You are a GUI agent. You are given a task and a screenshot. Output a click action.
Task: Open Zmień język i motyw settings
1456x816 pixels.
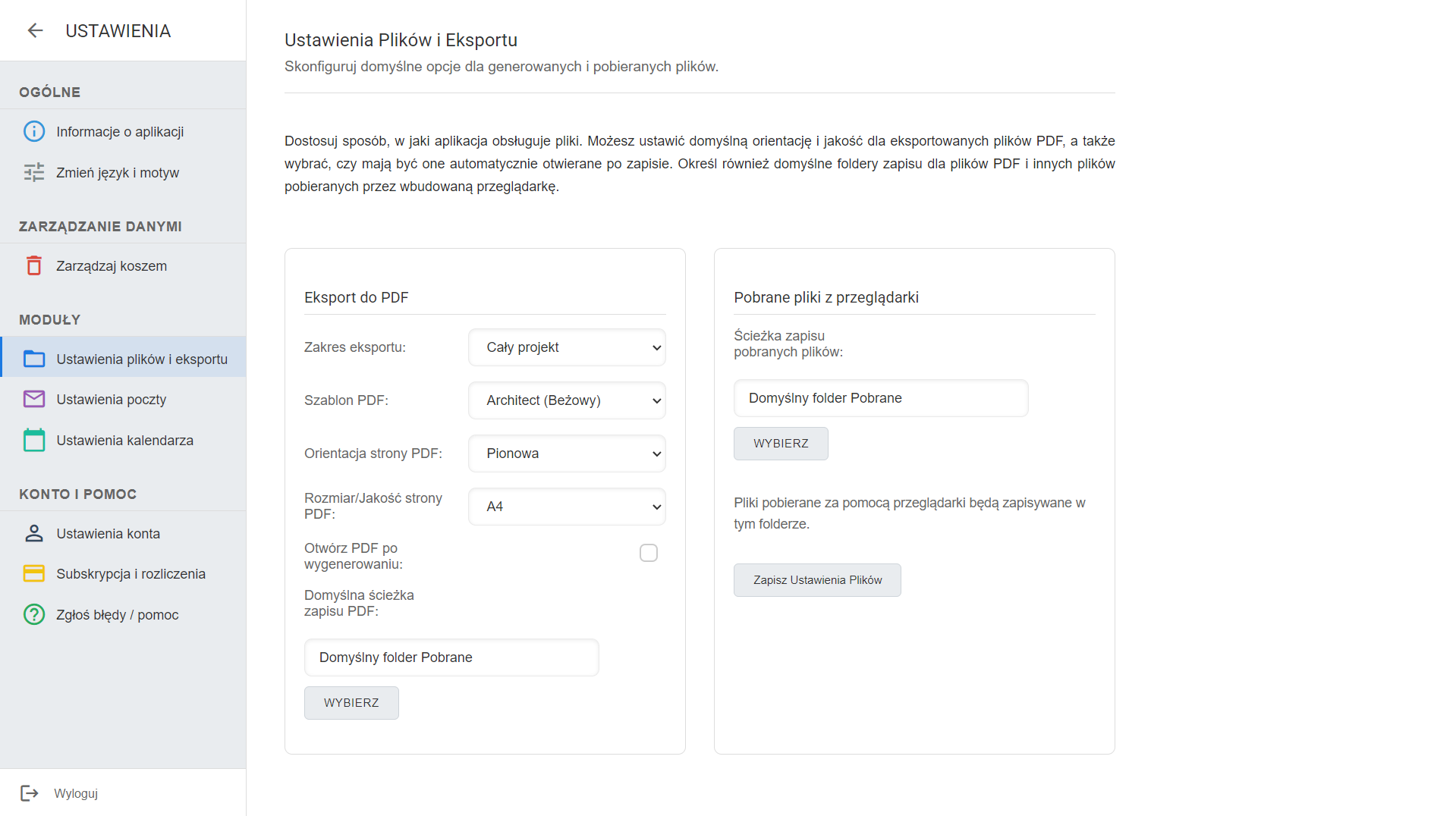[x=118, y=172]
